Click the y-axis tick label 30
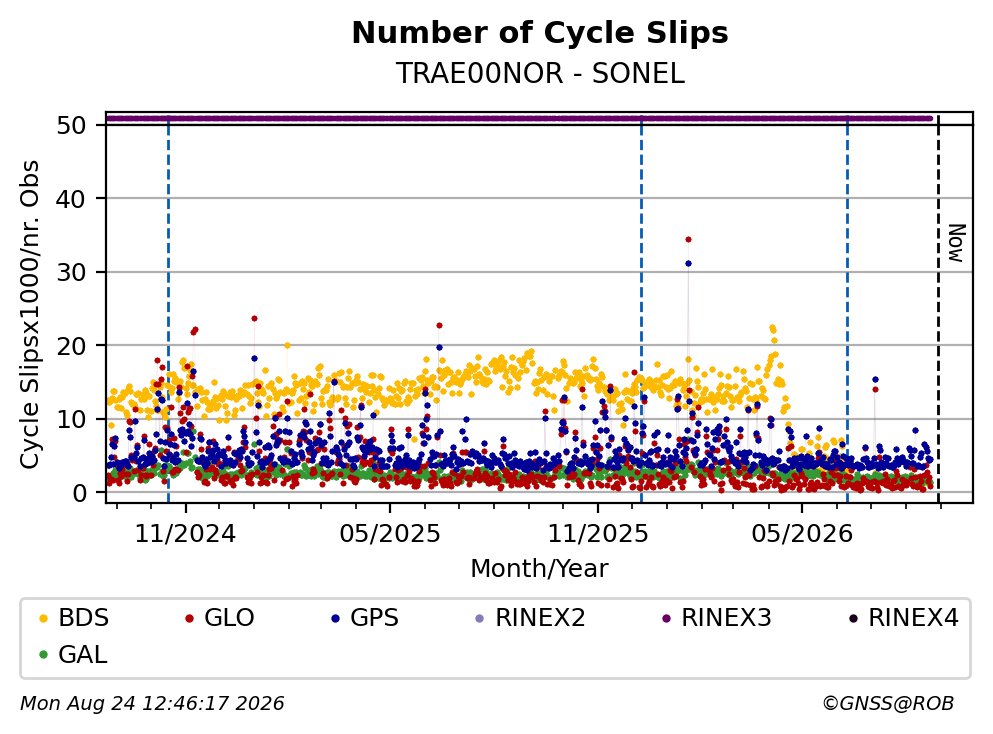This screenshot has height=734, width=993. [71, 272]
